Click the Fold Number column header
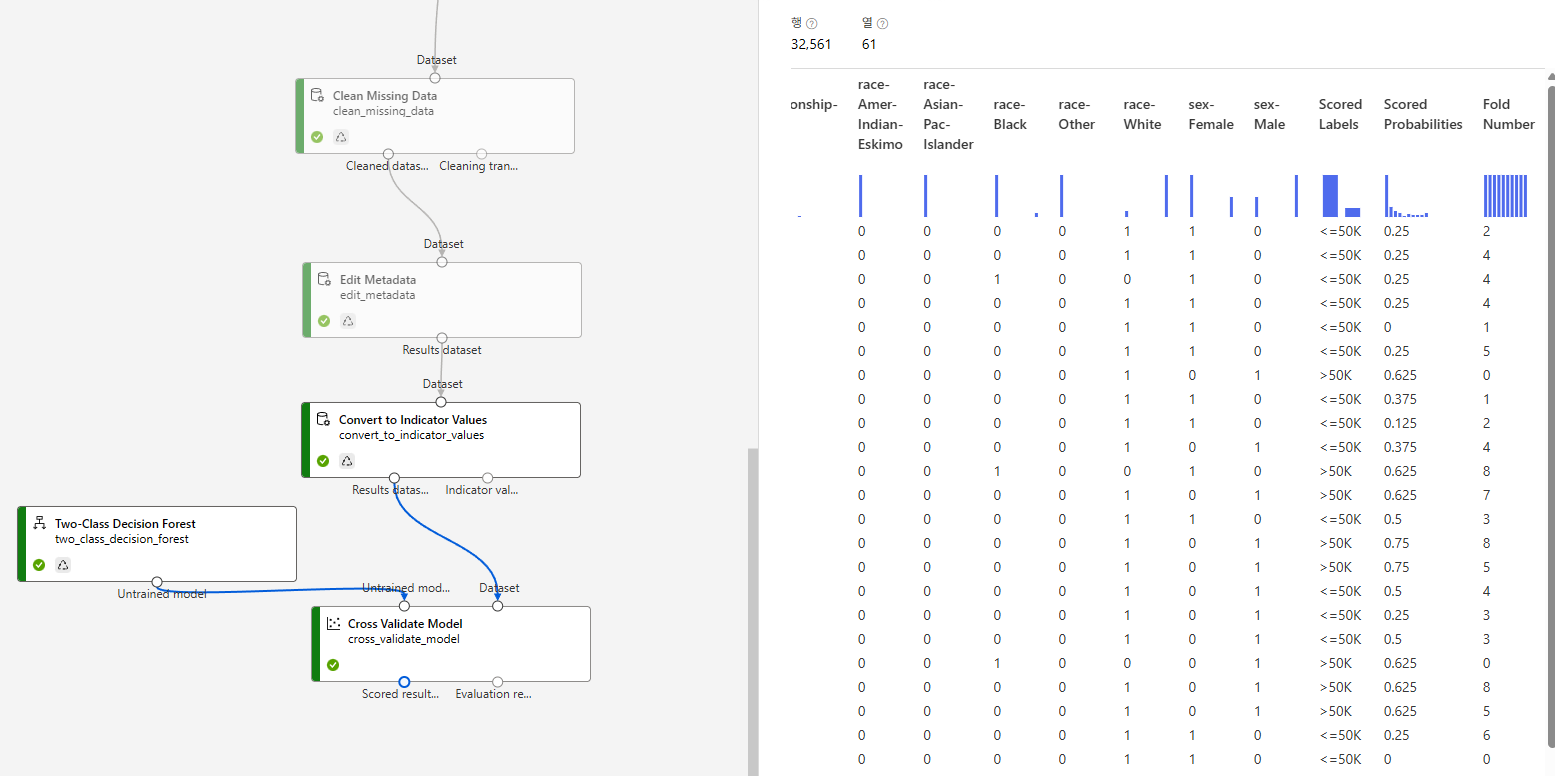1555x776 pixels. coord(1509,114)
